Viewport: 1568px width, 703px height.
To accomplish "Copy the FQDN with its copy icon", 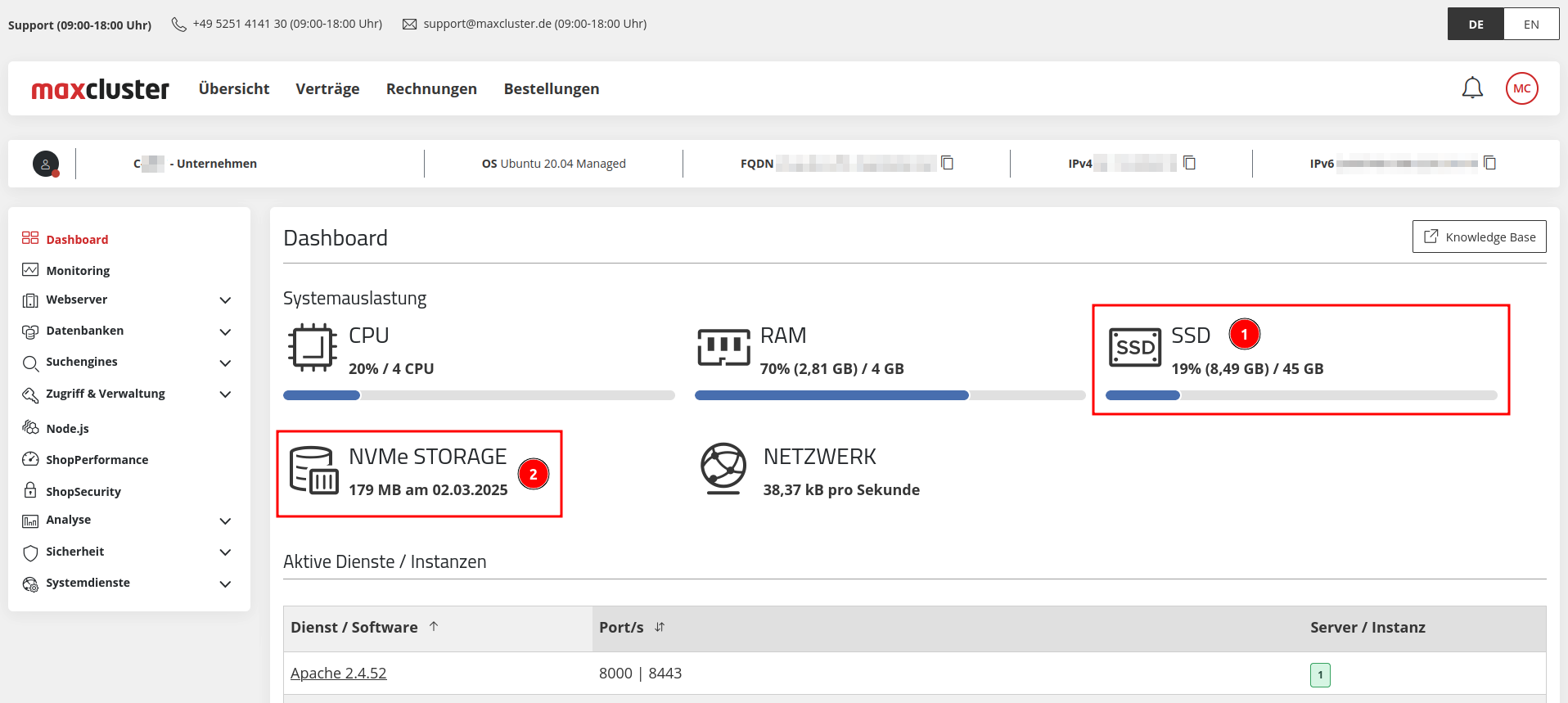I will click(x=947, y=163).
